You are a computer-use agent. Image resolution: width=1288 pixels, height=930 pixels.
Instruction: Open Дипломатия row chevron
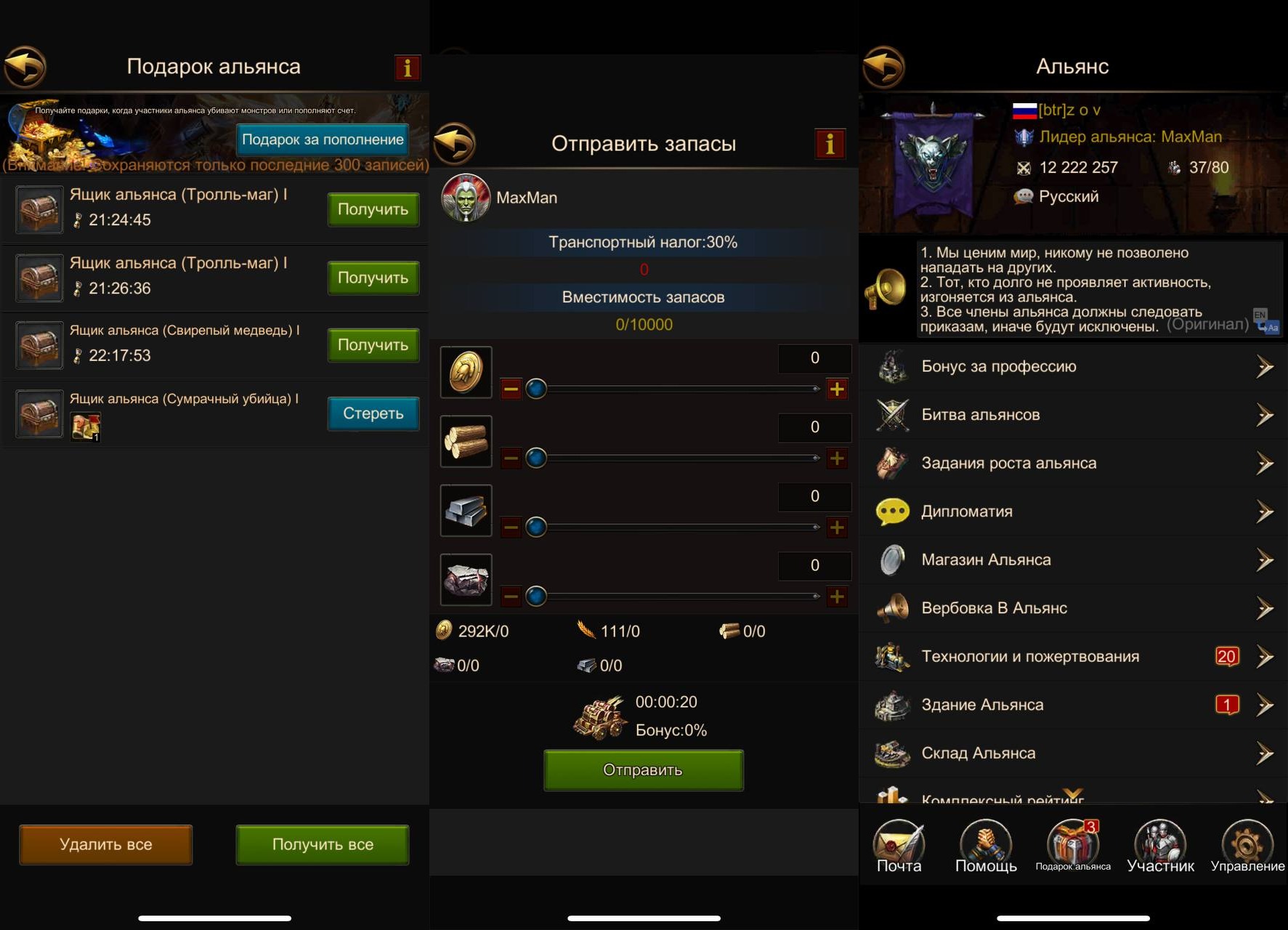click(x=1265, y=511)
